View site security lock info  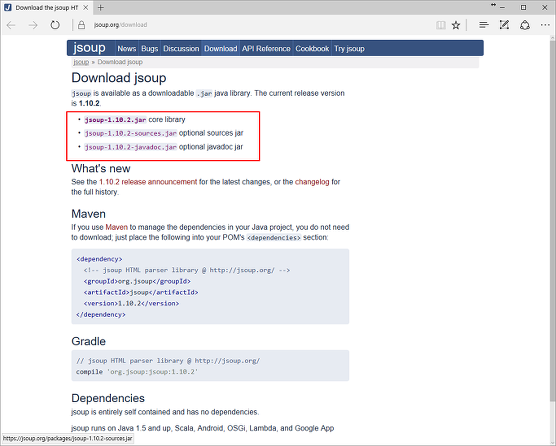point(82,25)
